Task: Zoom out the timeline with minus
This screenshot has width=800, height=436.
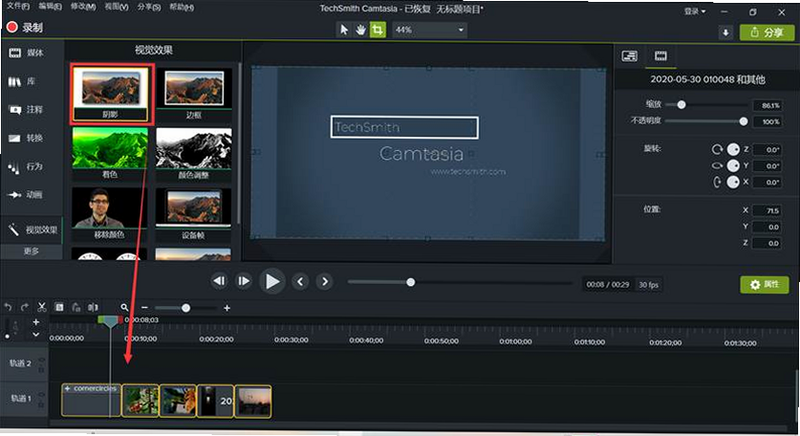Action: [144, 307]
